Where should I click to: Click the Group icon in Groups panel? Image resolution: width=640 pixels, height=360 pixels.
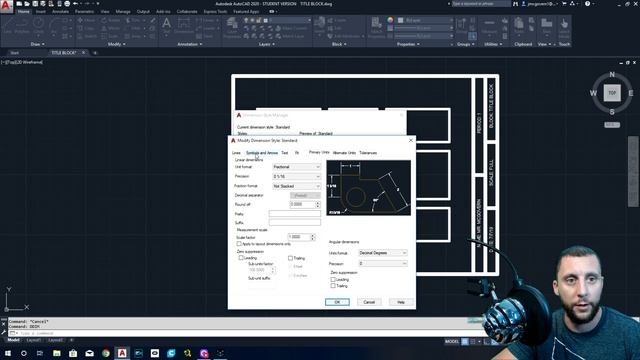(462, 25)
